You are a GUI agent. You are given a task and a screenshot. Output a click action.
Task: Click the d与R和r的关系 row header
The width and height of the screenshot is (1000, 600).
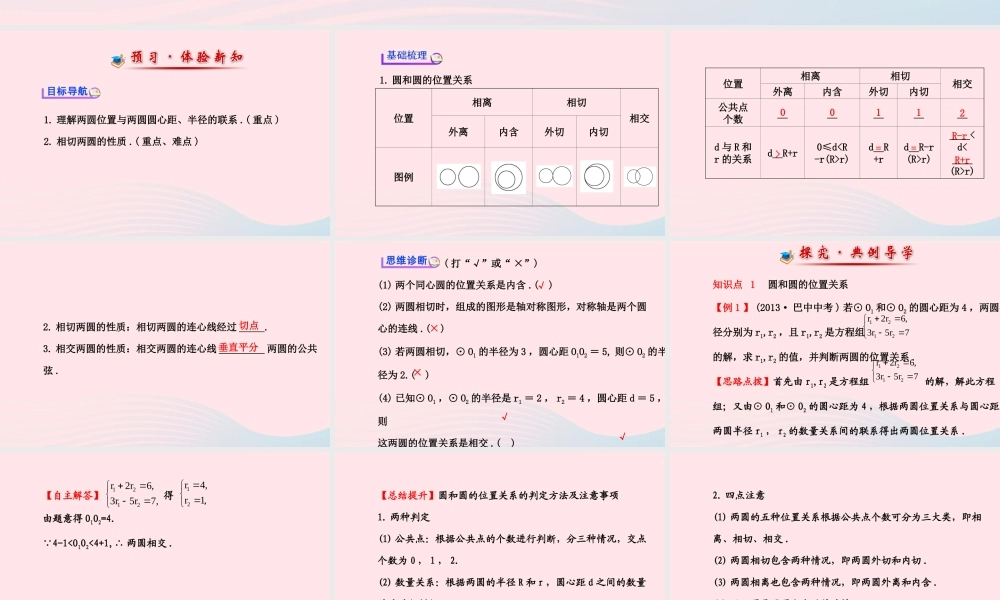click(733, 153)
